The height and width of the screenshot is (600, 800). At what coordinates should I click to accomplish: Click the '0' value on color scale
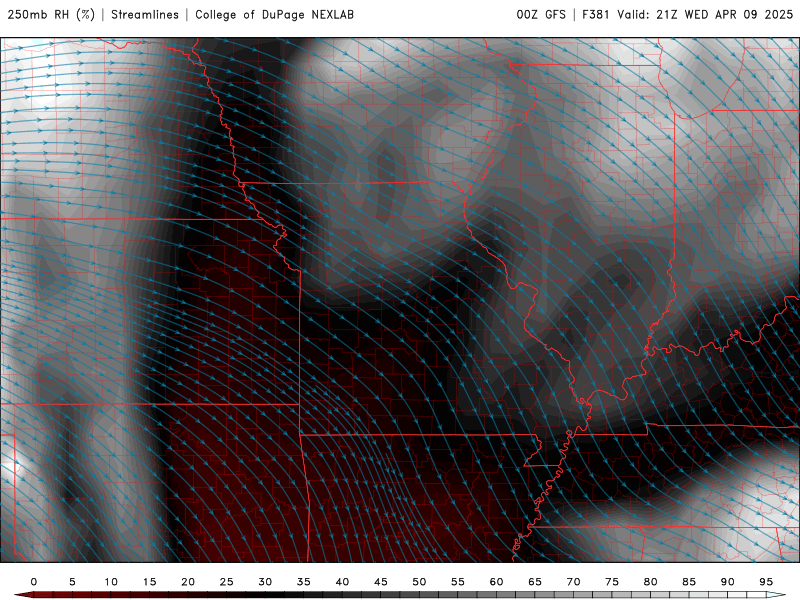pos(34,582)
